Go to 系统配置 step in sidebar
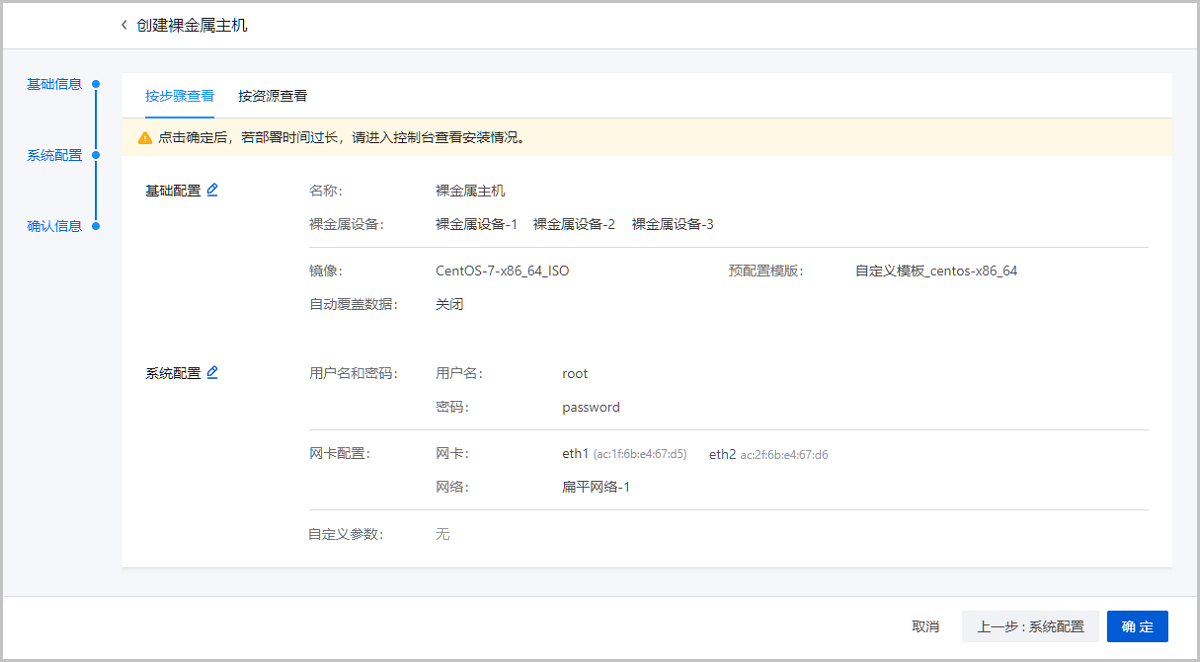The width and height of the screenshot is (1200, 662). pyautogui.click(x=54, y=155)
